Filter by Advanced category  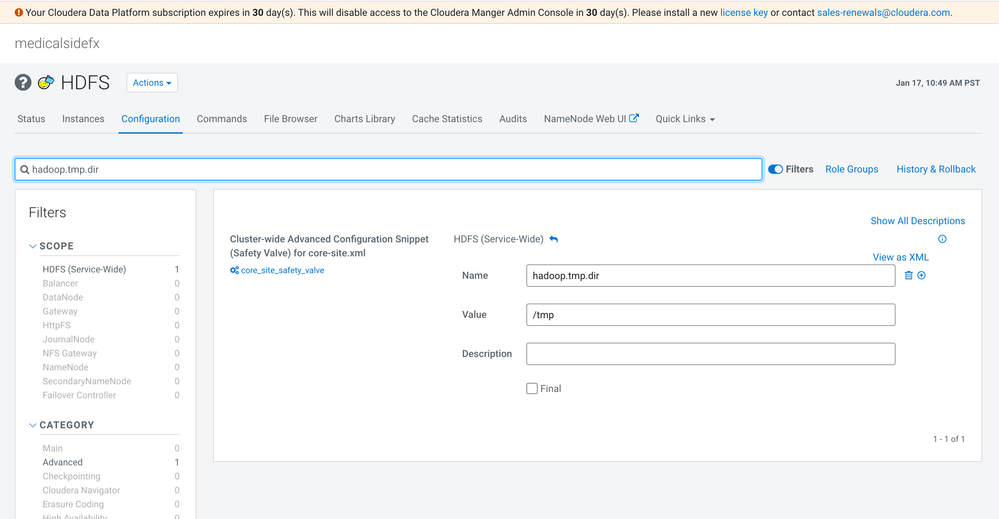point(62,462)
